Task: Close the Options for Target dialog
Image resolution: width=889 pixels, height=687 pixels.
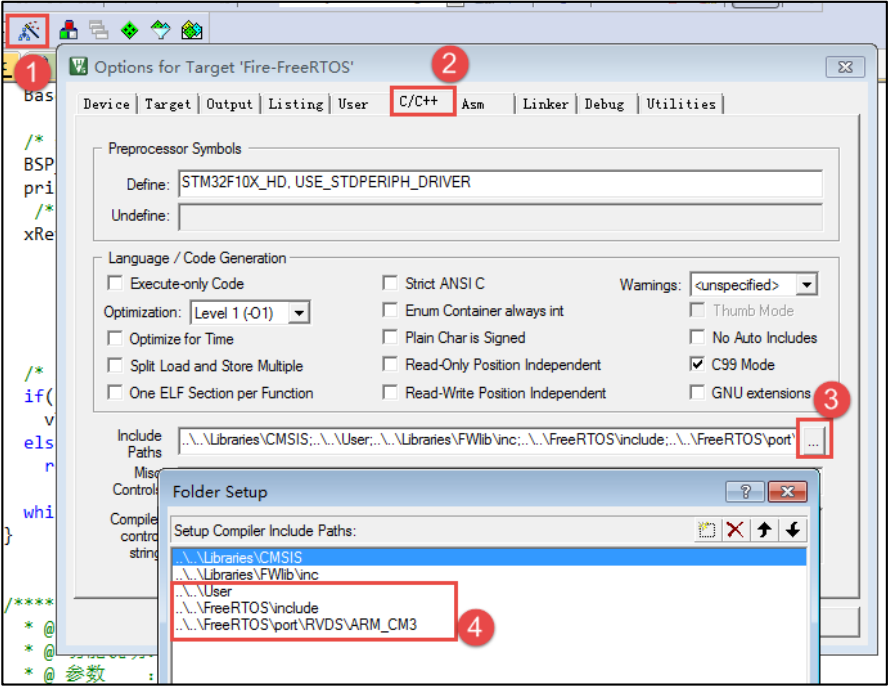Action: coord(845,67)
